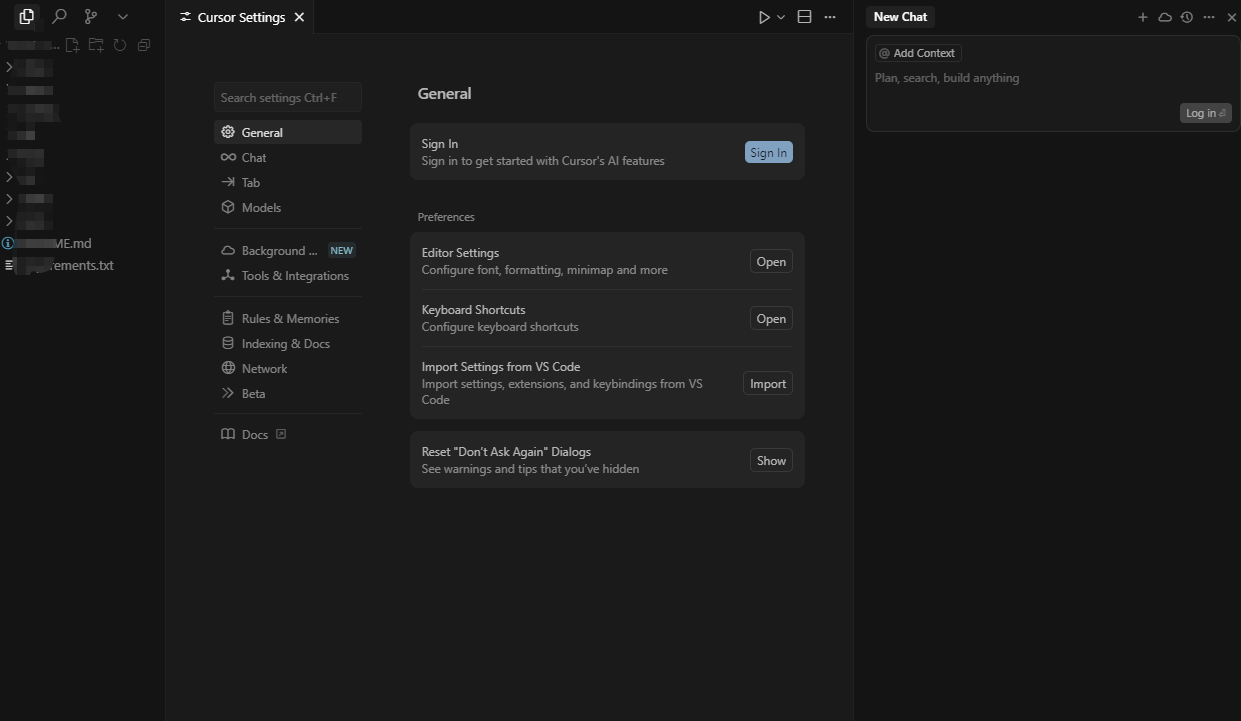Close the Cursor Settings tab
This screenshot has height=721, width=1241.
pyautogui.click(x=299, y=17)
